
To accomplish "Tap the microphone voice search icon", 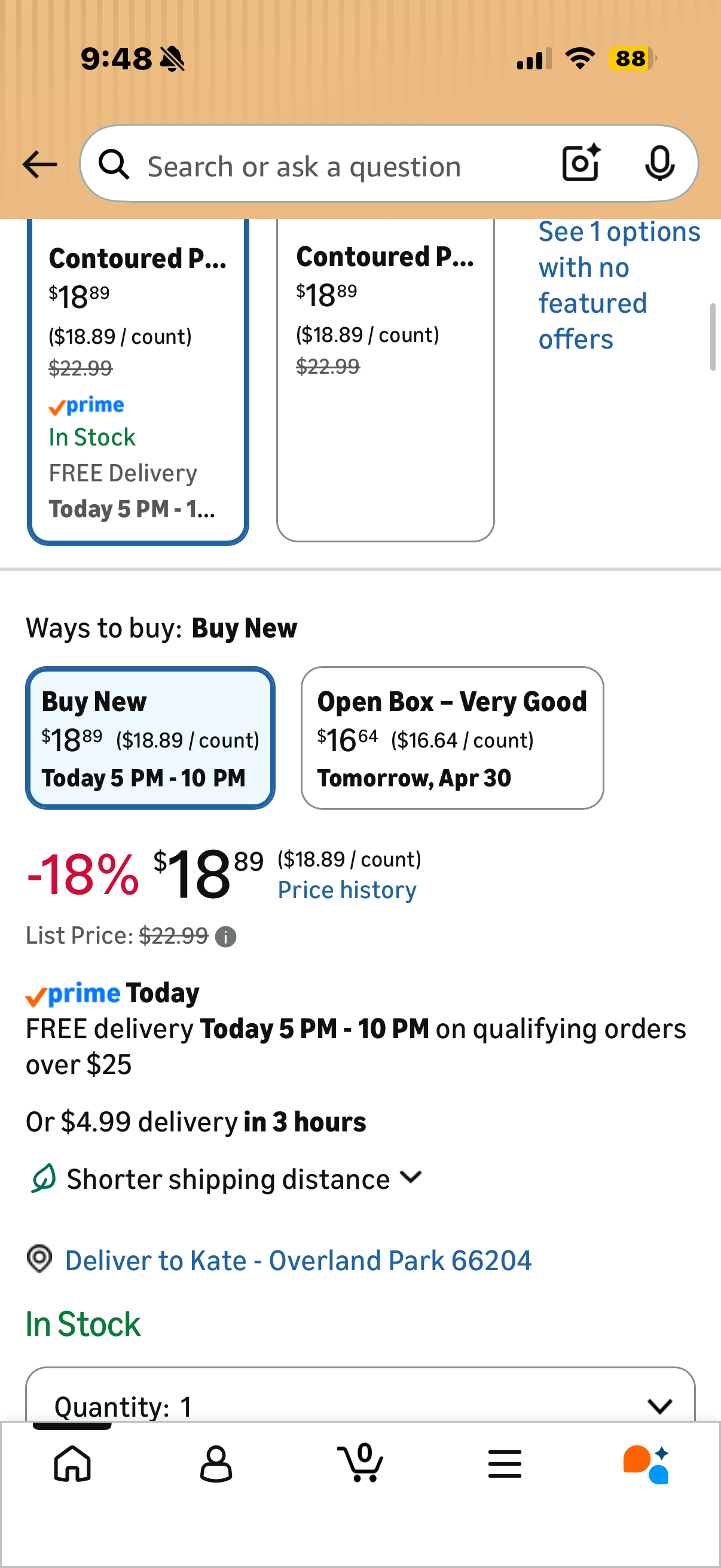I will pos(659,163).
